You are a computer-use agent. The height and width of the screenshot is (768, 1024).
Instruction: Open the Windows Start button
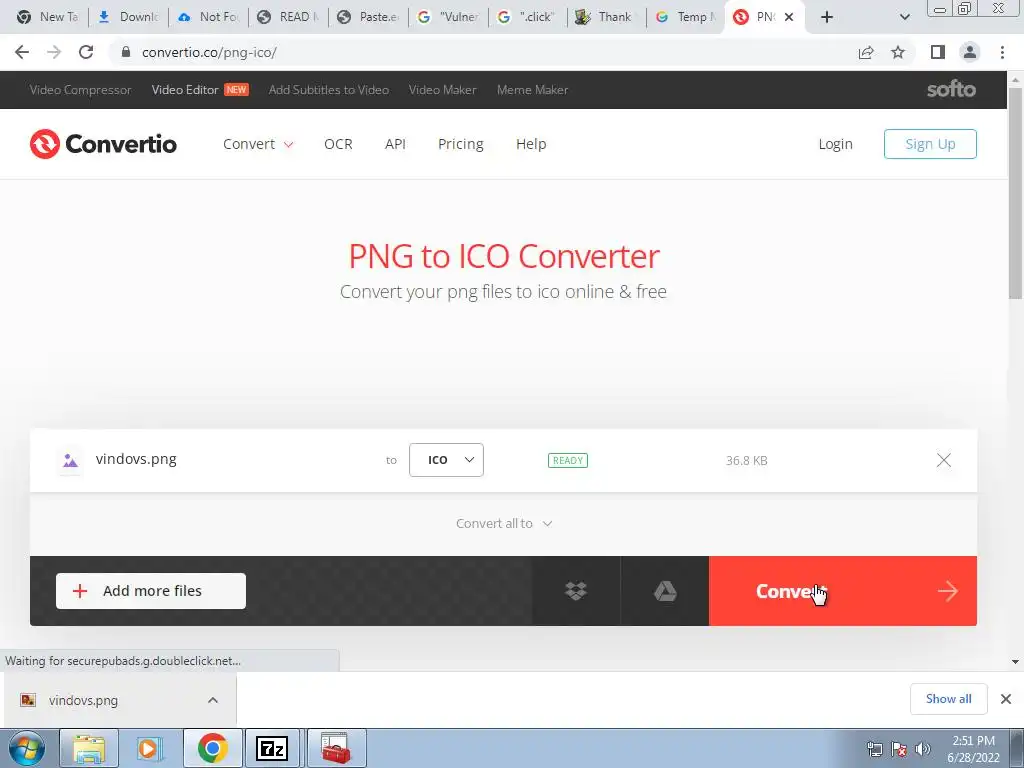pos(26,748)
